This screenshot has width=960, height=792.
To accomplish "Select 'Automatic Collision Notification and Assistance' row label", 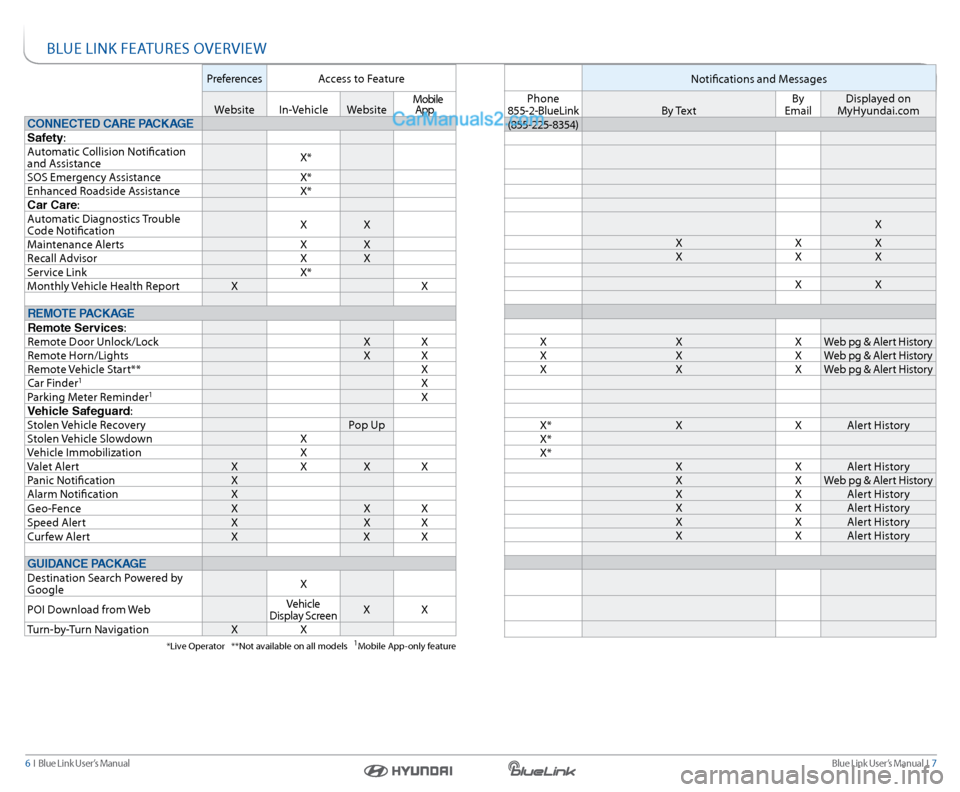I will 107,157.
